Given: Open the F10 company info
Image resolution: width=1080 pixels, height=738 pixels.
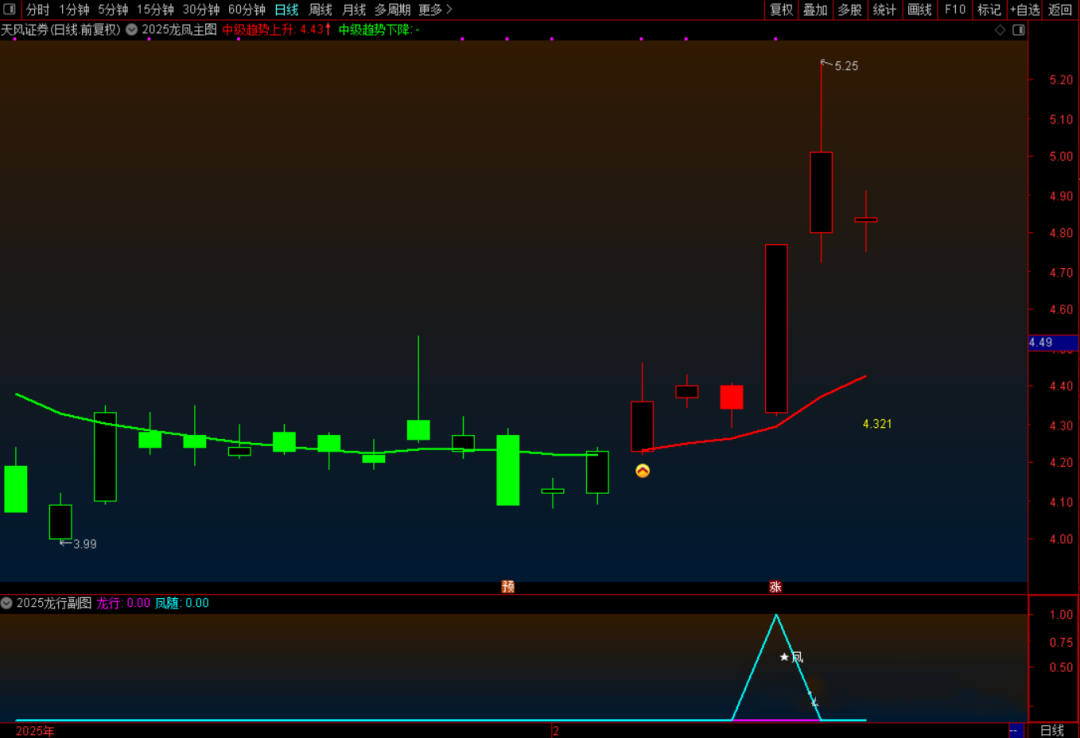Looking at the screenshot, I should (955, 9).
